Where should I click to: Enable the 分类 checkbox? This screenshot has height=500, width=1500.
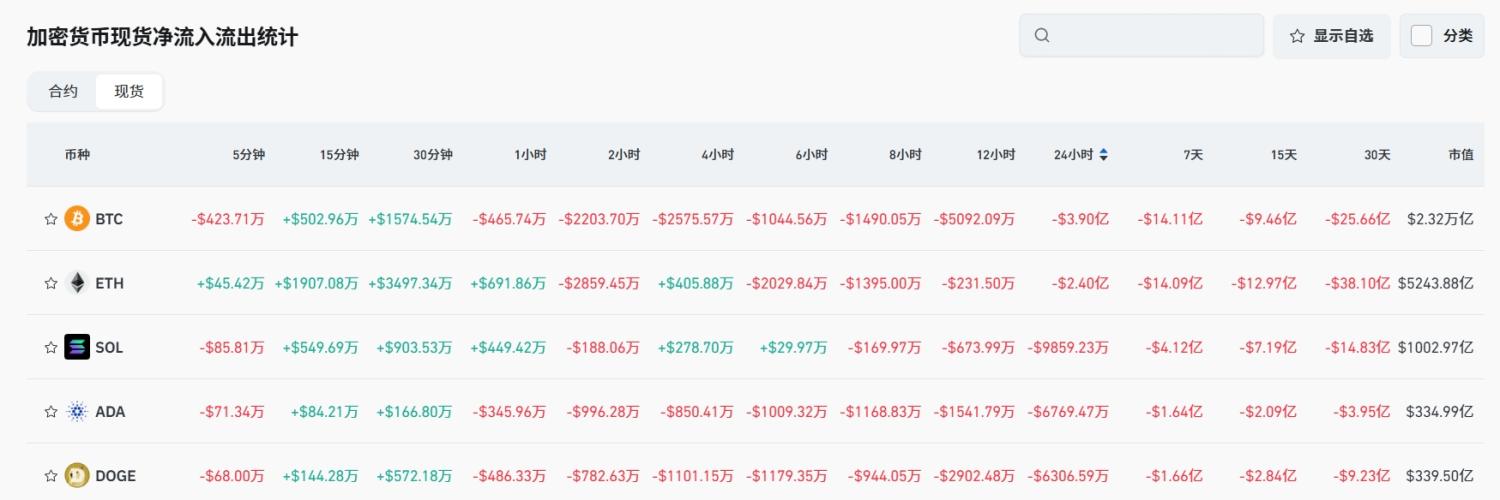tap(1421, 36)
